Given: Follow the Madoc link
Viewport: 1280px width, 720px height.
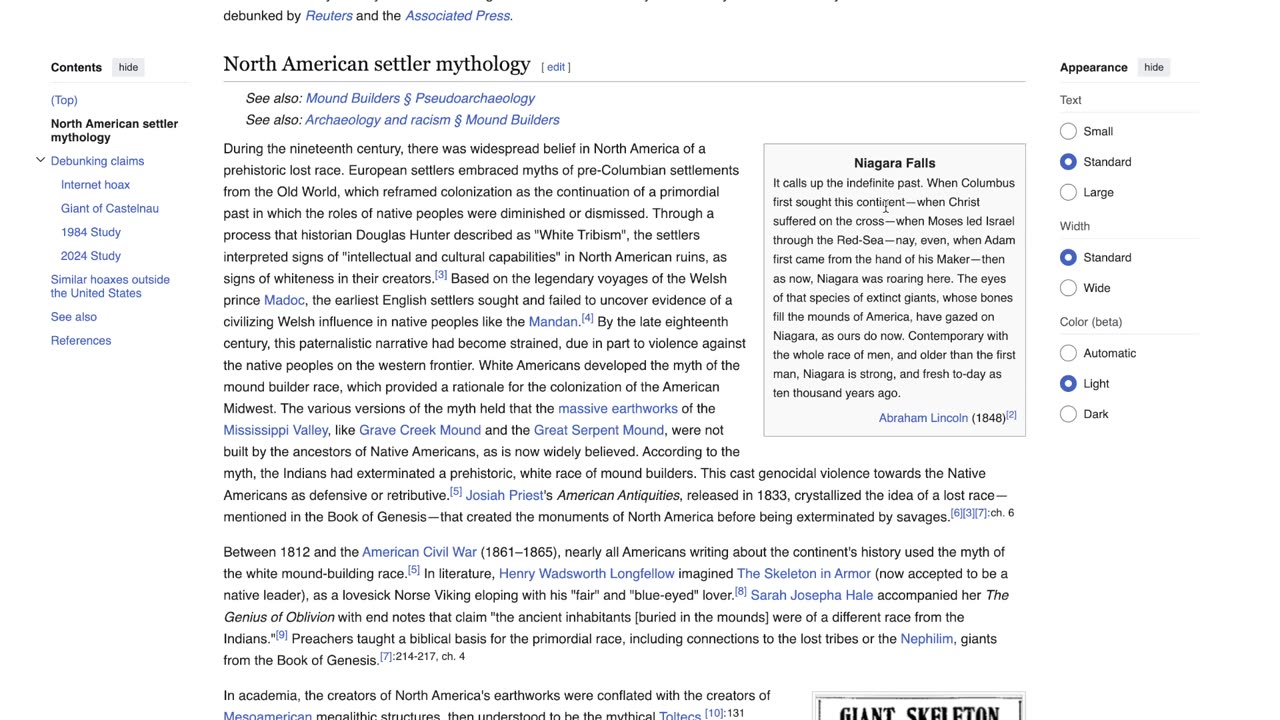Looking at the screenshot, I should click(284, 300).
